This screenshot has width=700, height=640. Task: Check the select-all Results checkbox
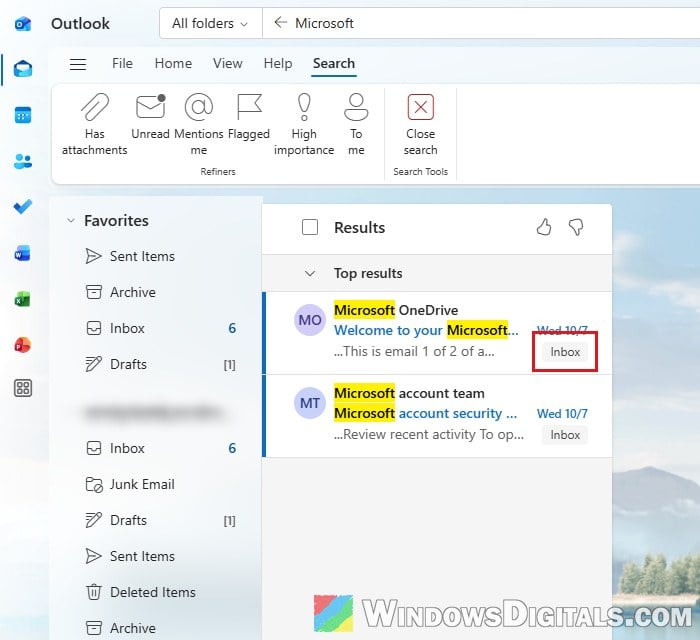310,227
